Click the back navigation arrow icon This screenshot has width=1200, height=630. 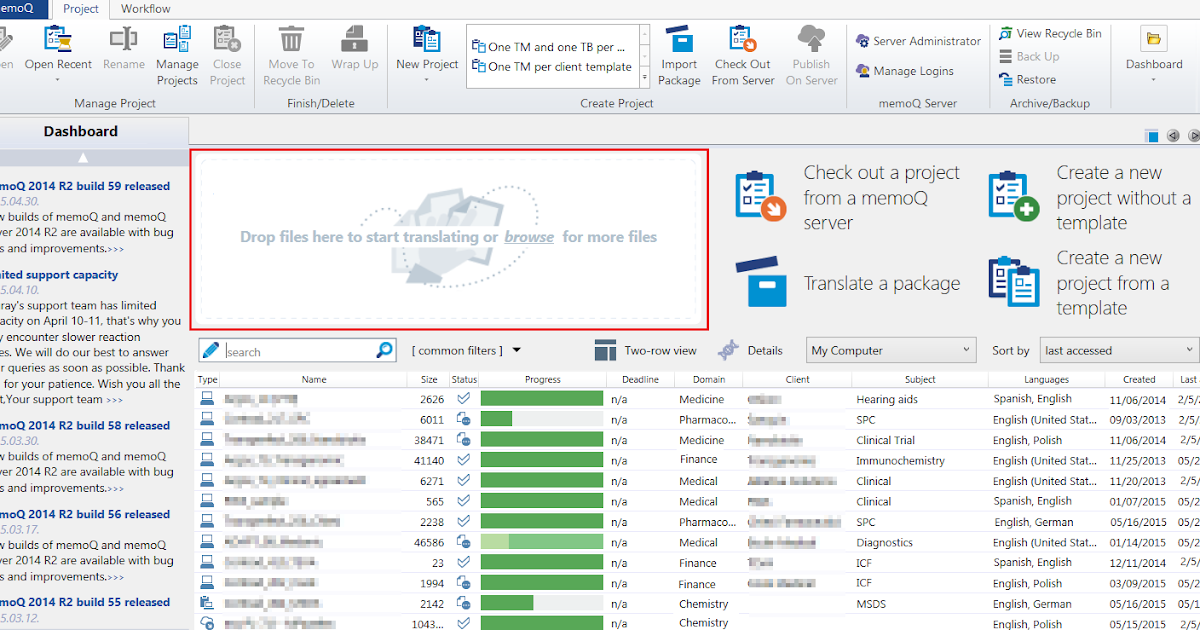click(1173, 136)
